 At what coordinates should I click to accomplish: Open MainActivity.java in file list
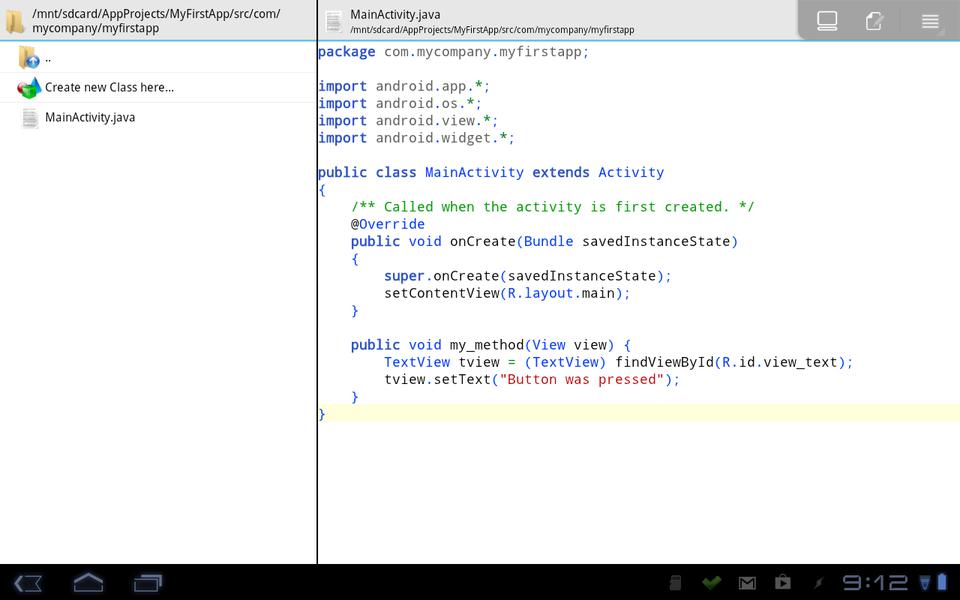tap(89, 118)
